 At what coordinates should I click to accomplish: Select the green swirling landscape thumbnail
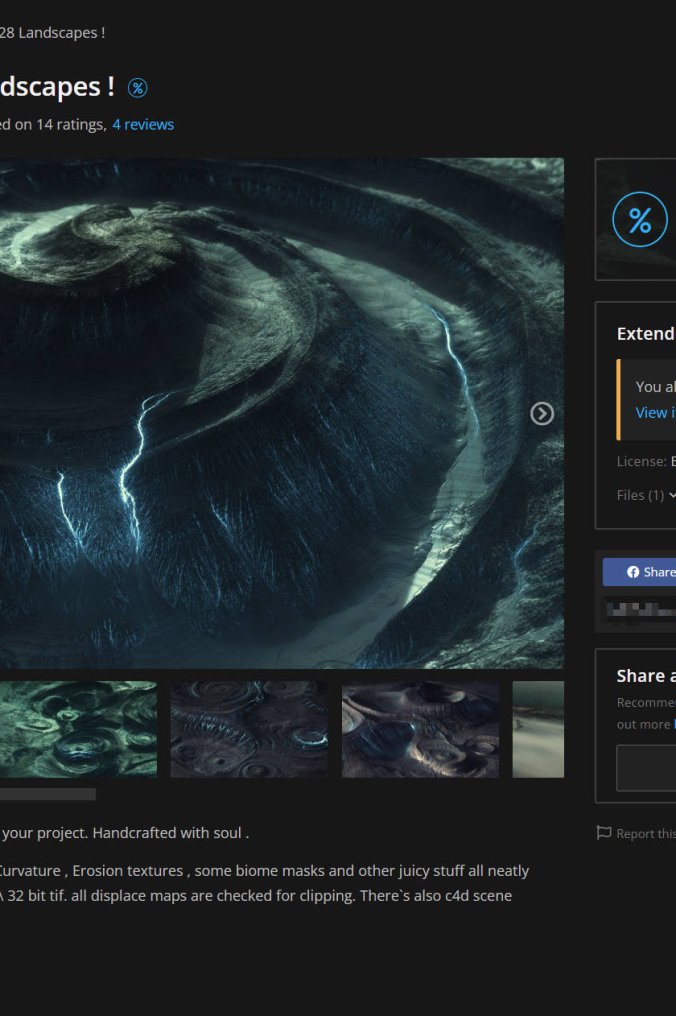click(78, 729)
